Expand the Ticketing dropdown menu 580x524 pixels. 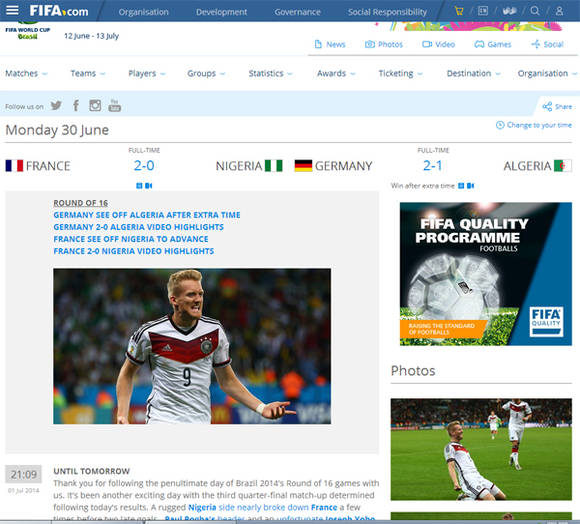pos(400,74)
